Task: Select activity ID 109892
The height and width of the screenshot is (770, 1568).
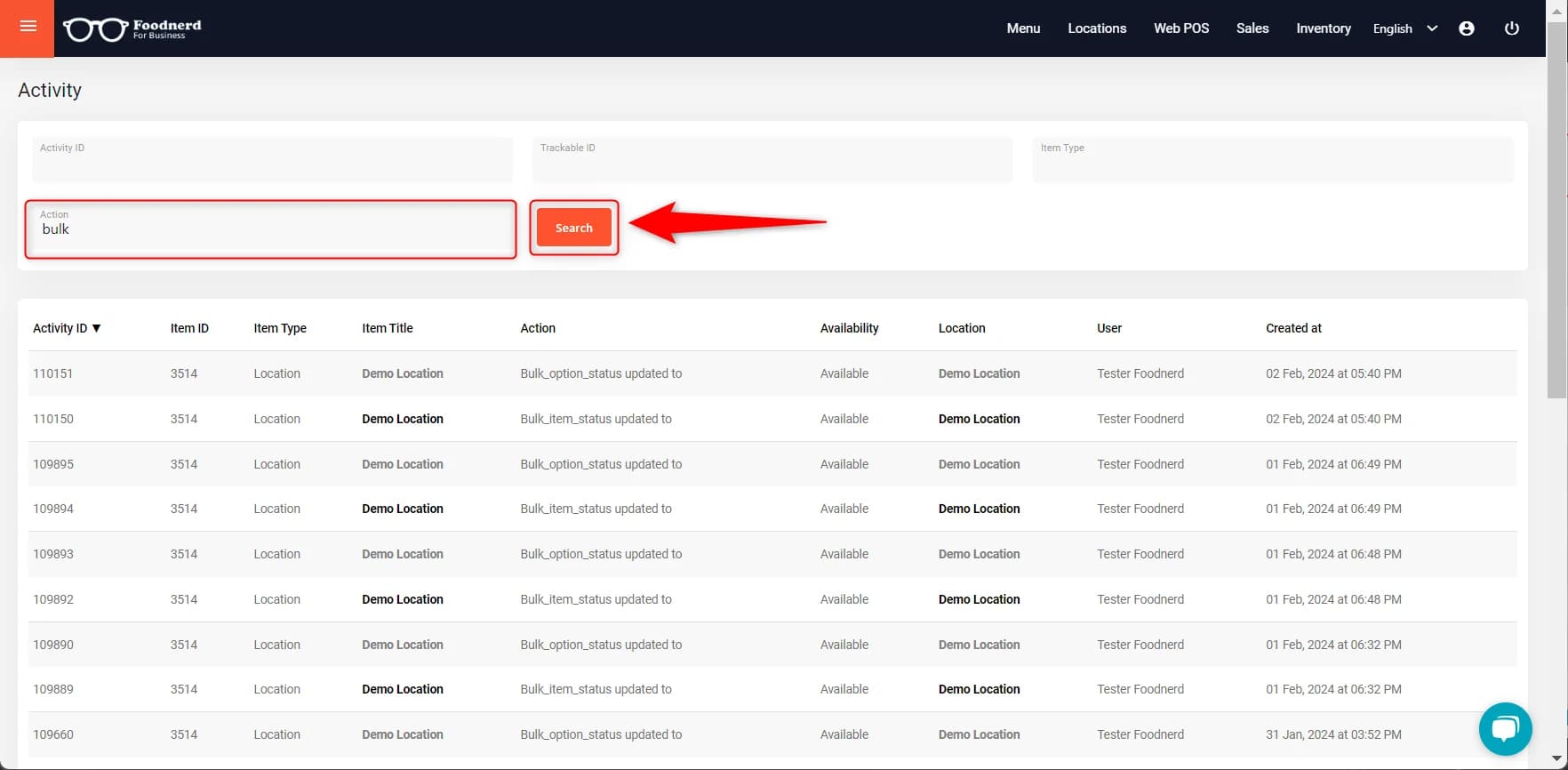Action: pos(53,599)
